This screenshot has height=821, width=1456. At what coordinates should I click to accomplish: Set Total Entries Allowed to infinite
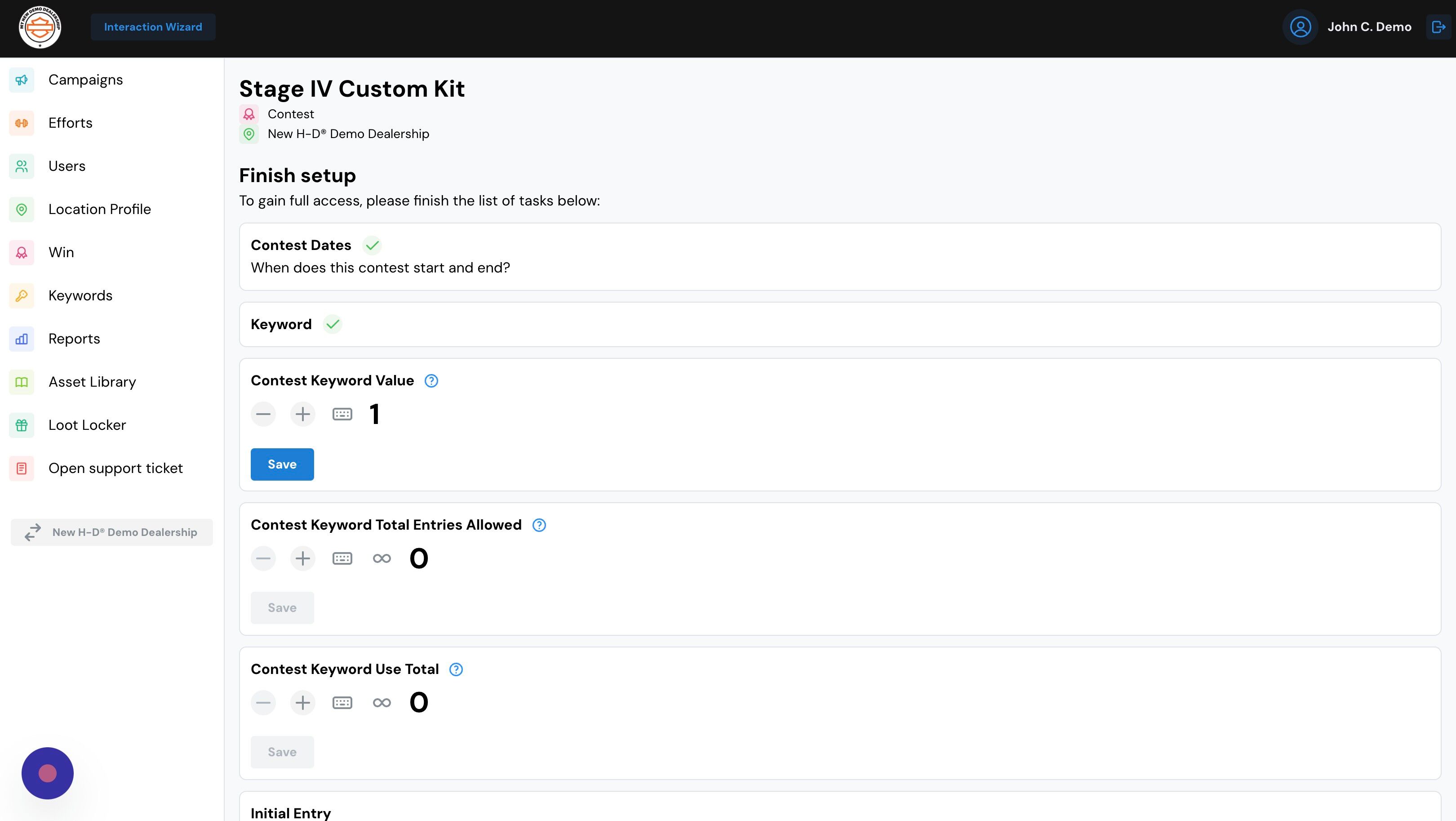(382, 558)
